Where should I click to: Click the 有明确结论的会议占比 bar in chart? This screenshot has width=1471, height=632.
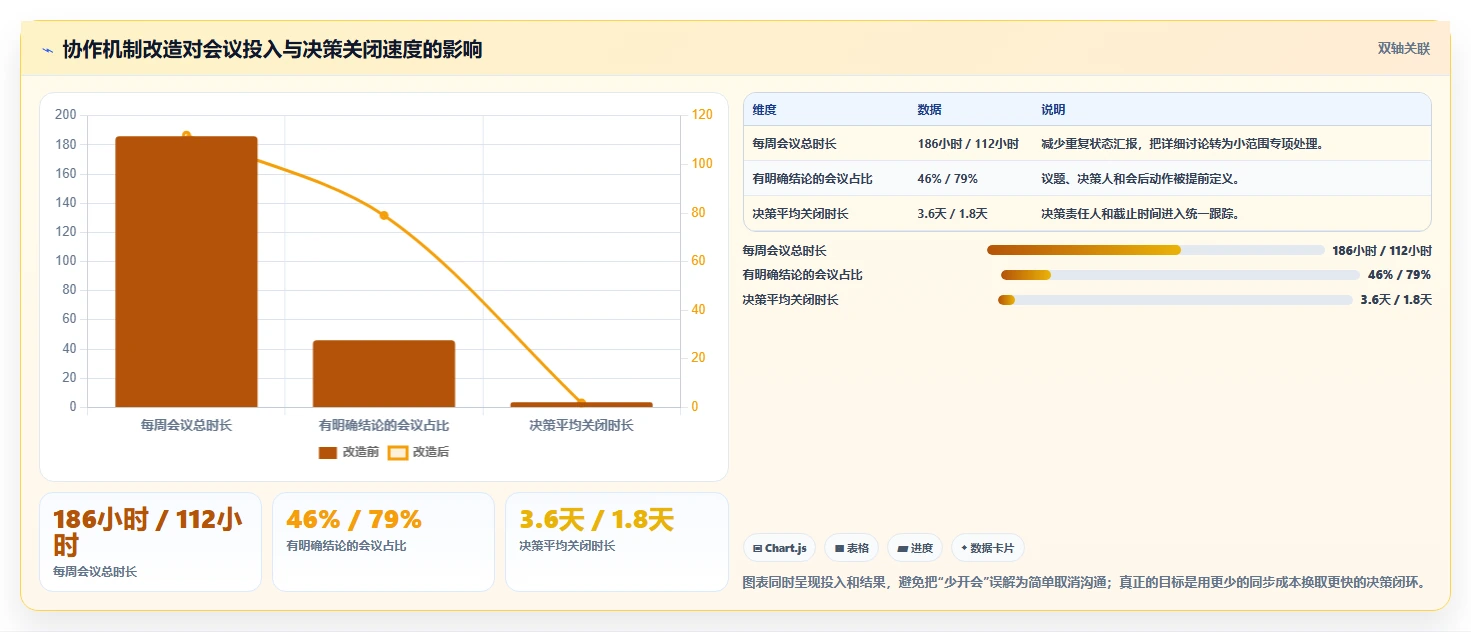click(384, 374)
